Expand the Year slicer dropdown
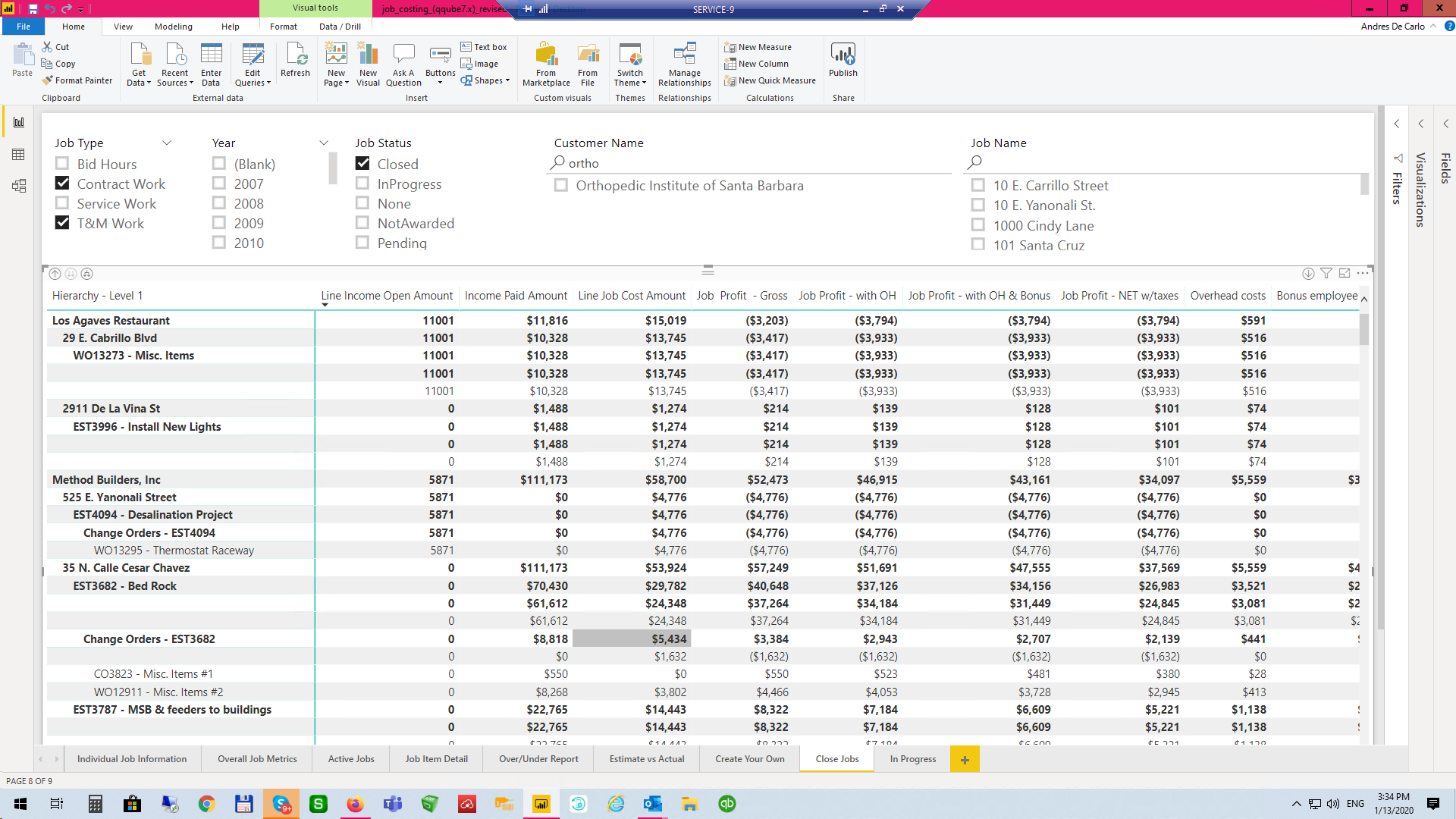This screenshot has width=1456, height=819. pyautogui.click(x=324, y=143)
